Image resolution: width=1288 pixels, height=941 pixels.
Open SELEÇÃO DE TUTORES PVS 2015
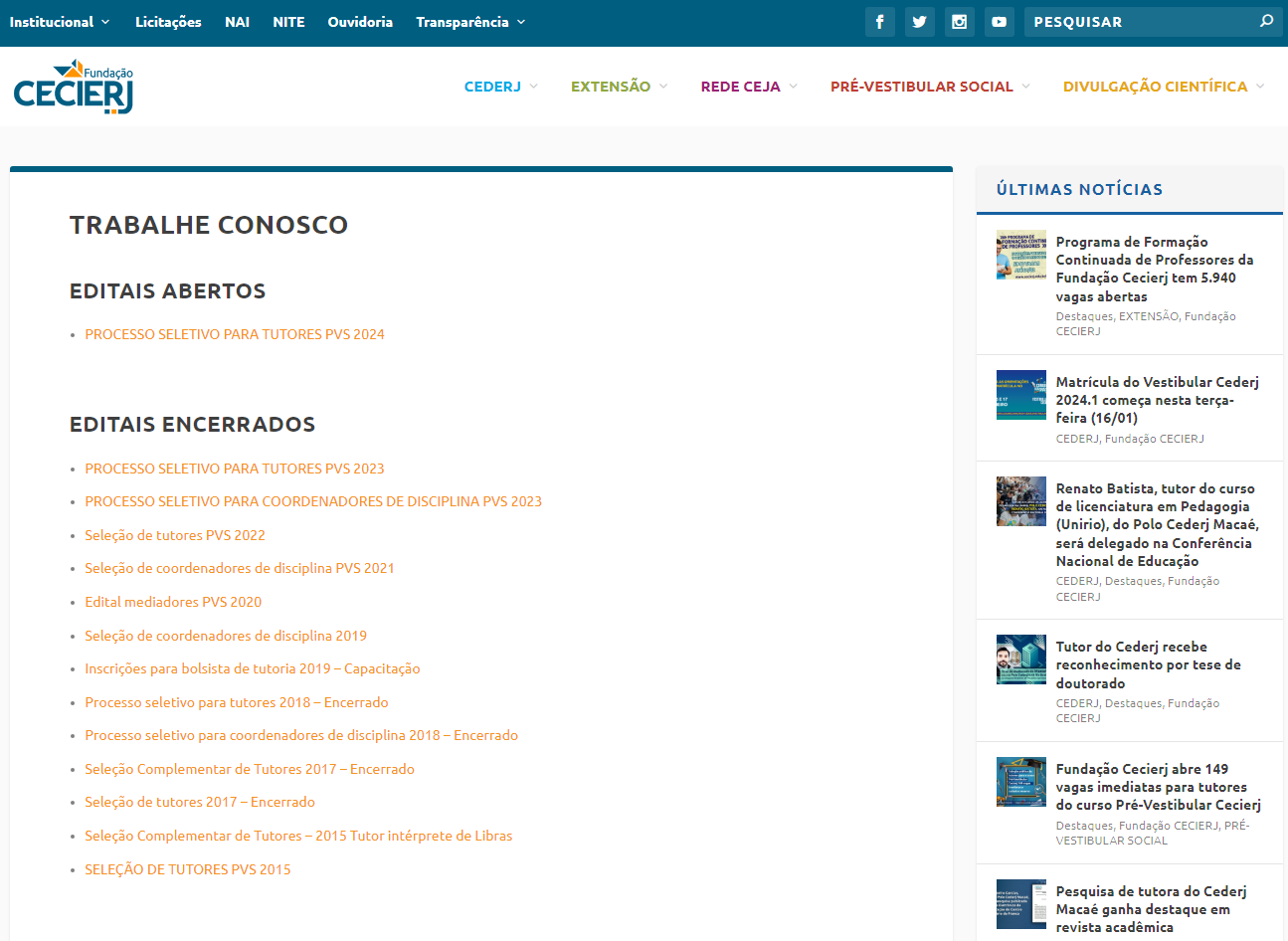click(188, 869)
